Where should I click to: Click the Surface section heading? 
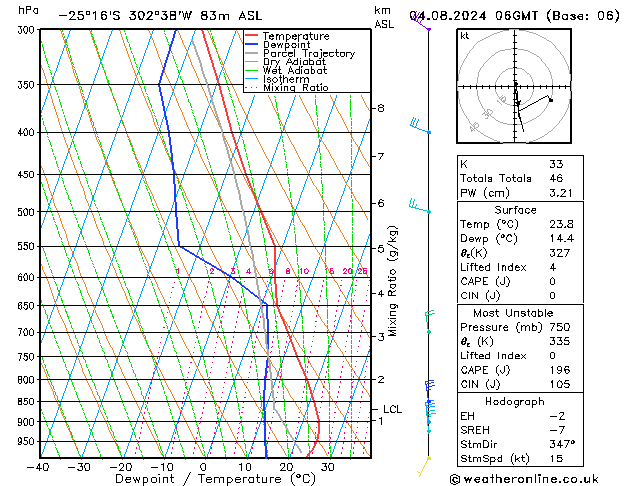515,210
